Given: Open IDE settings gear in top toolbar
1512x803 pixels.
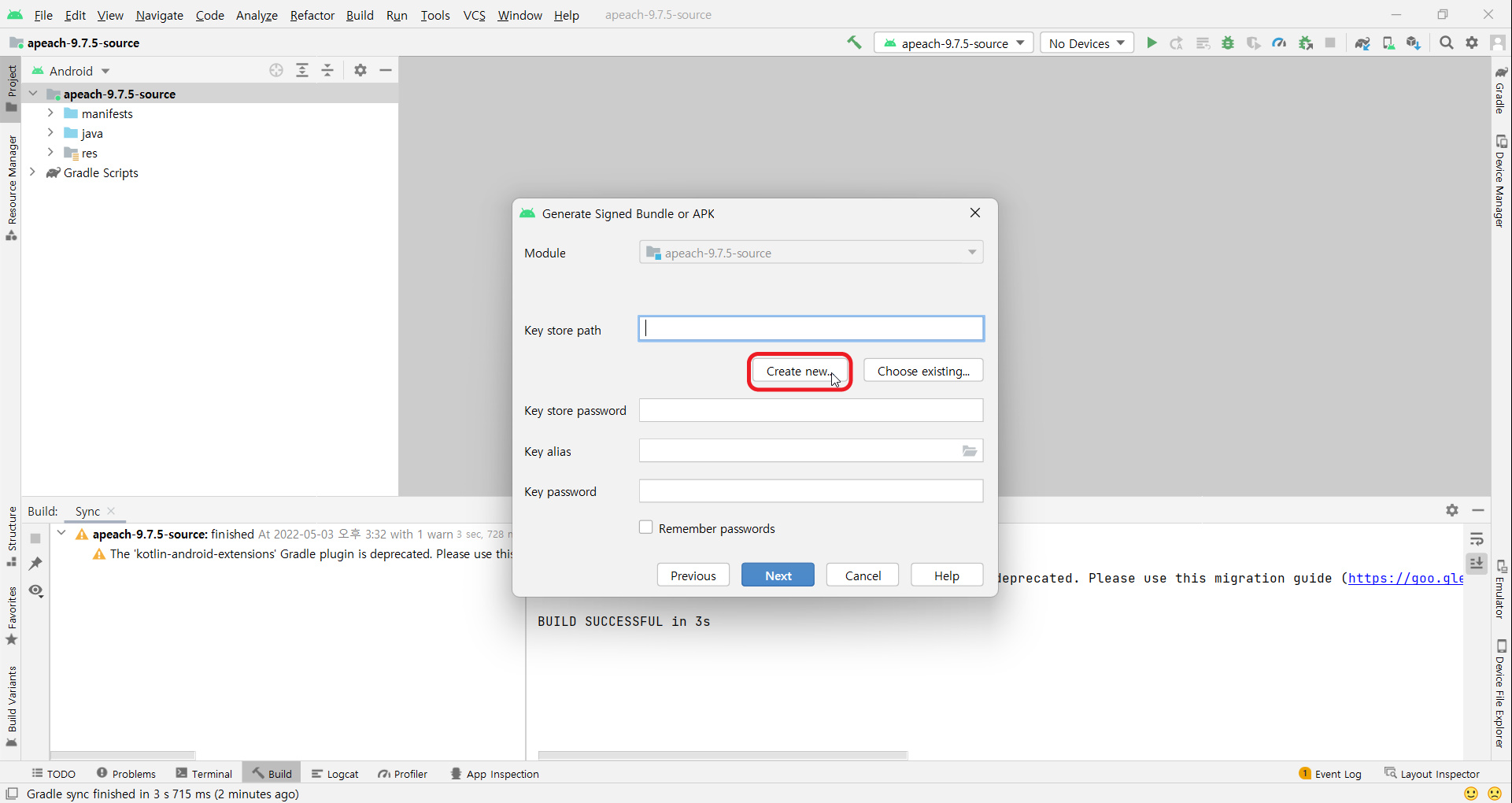Looking at the screenshot, I should pos(1472,43).
